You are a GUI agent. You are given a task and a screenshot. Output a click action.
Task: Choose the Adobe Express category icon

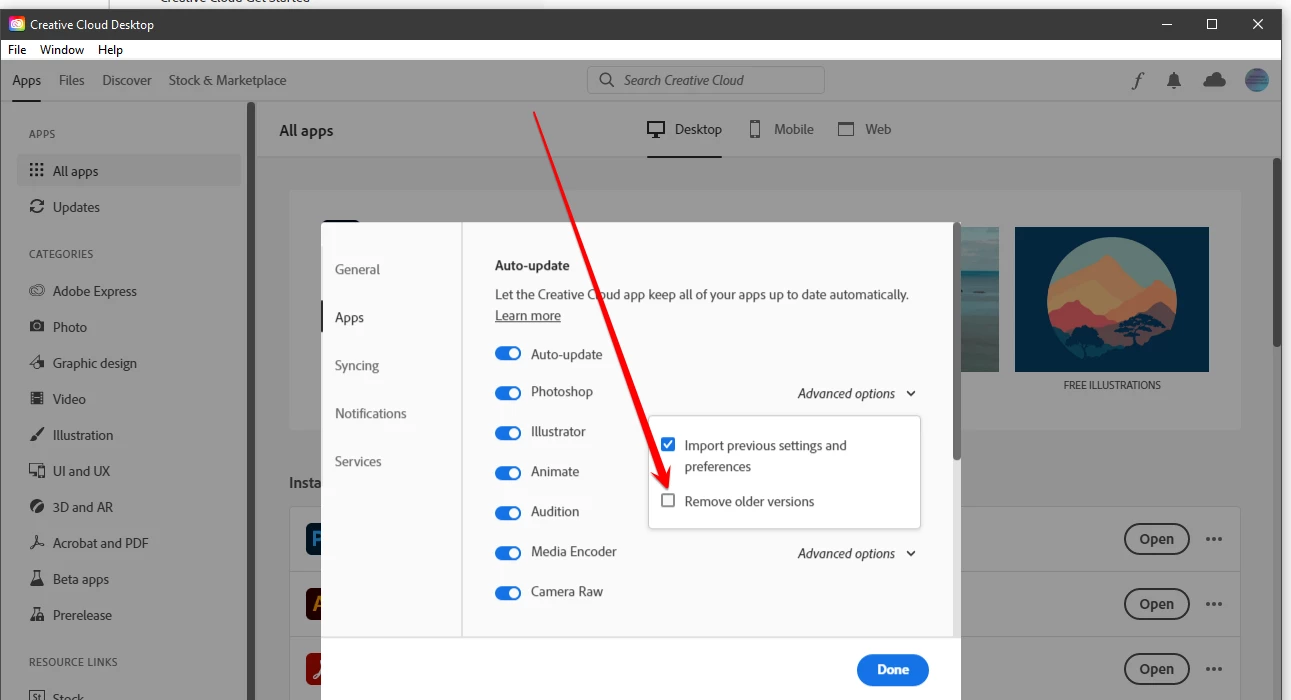coord(37,291)
